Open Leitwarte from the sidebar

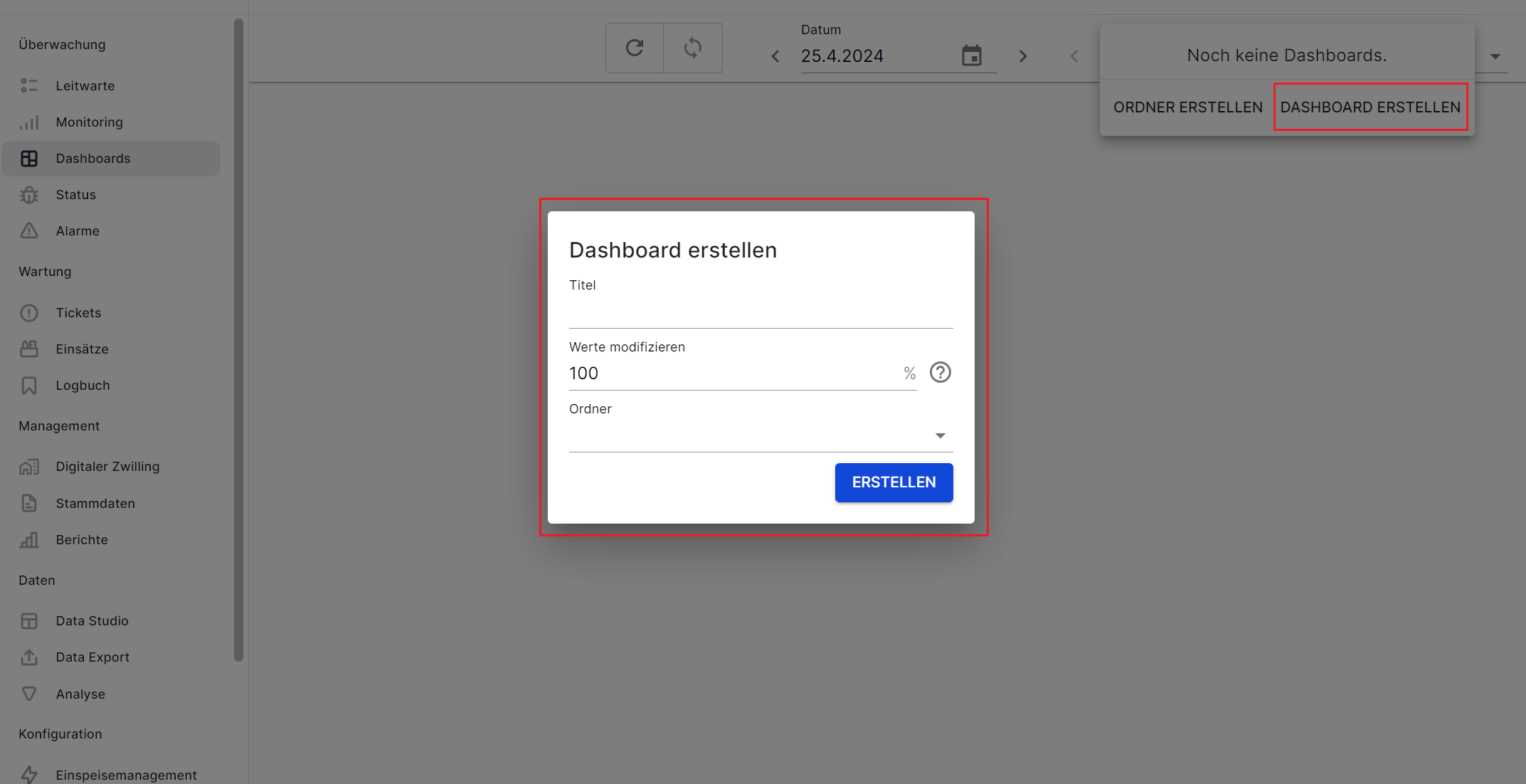tap(85, 85)
